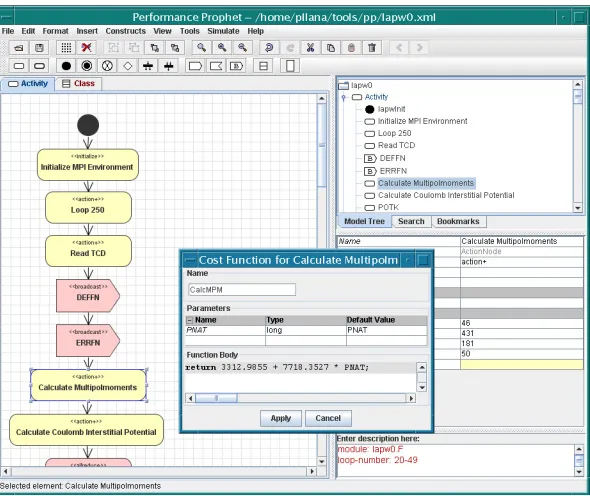Click the copy toolbar icon
The image size is (590, 496).
tap(331, 48)
